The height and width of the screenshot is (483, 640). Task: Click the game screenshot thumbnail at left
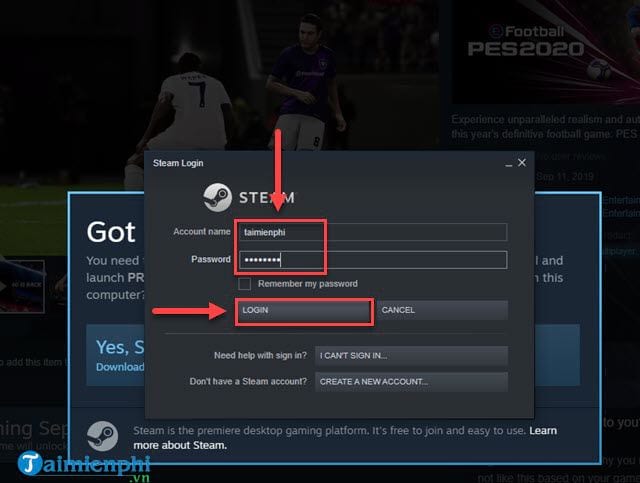[x=22, y=287]
